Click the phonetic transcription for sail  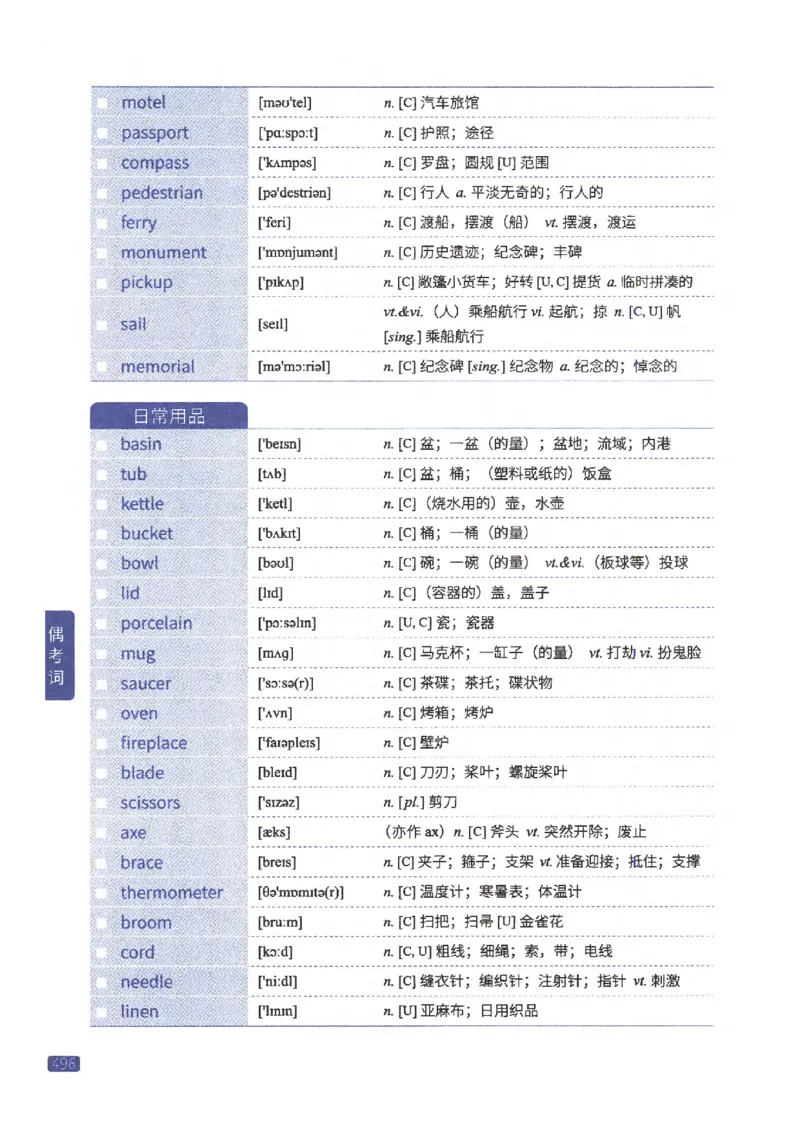point(272,324)
